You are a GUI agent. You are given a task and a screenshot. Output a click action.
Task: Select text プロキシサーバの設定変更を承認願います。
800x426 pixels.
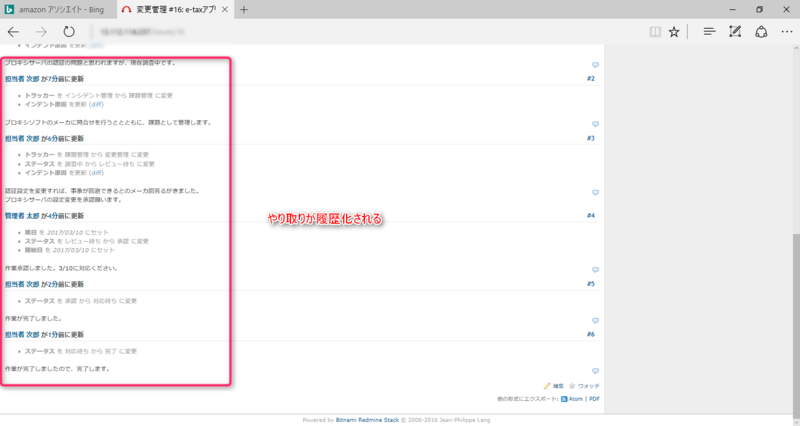tap(63, 199)
